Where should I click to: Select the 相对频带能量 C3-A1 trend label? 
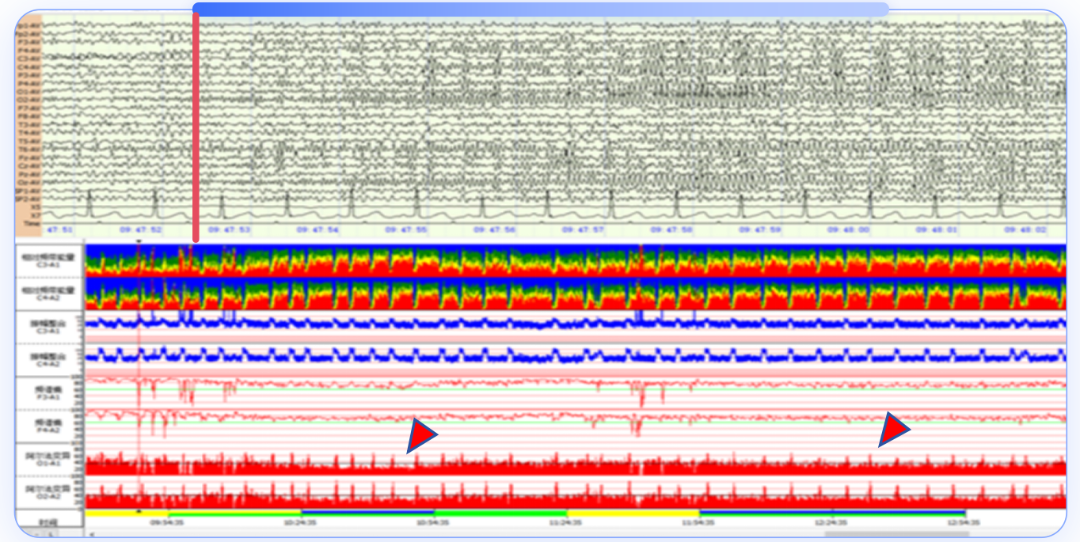point(49,260)
